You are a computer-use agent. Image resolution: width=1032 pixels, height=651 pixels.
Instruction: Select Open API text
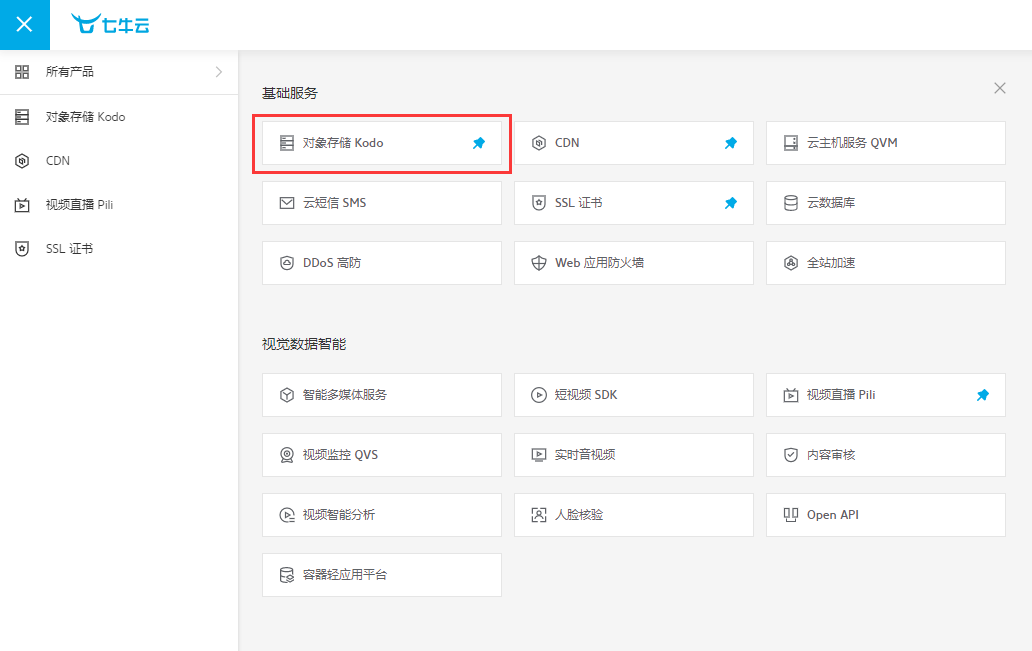pyautogui.click(x=833, y=515)
